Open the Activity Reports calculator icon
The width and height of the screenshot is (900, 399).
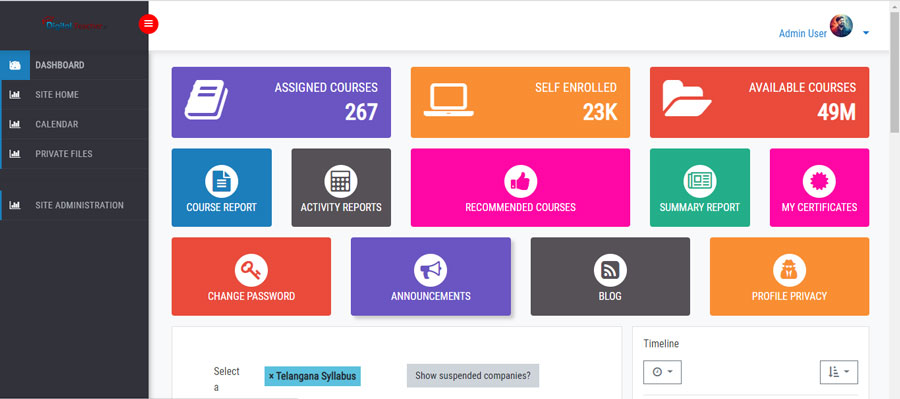341,181
